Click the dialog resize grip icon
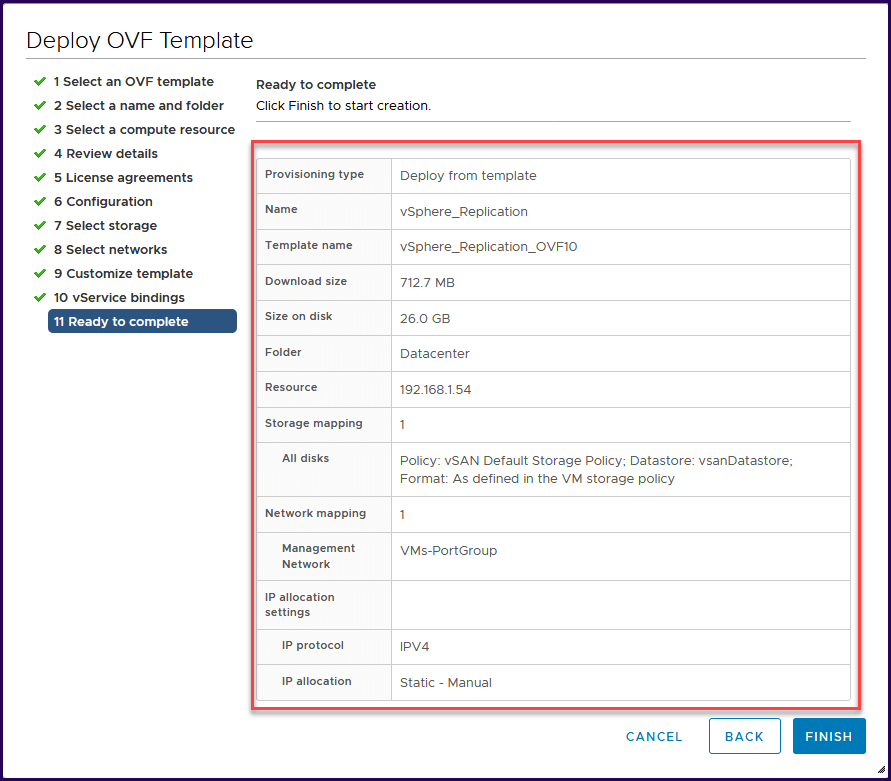The height and width of the screenshot is (781, 891). pos(881,770)
